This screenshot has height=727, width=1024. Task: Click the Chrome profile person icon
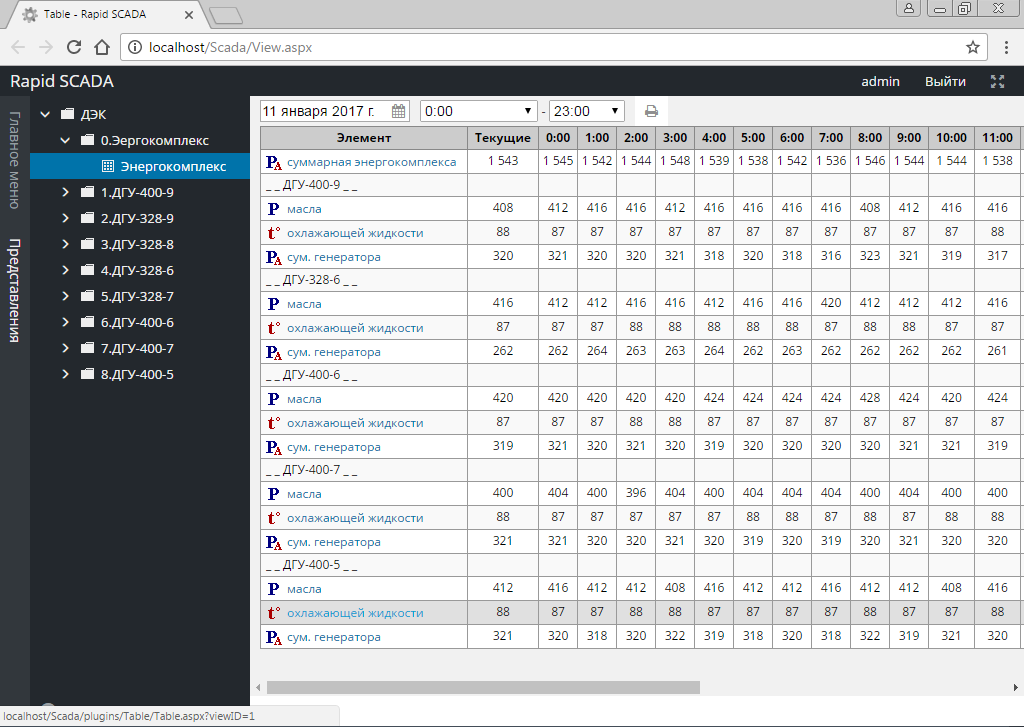(908, 8)
